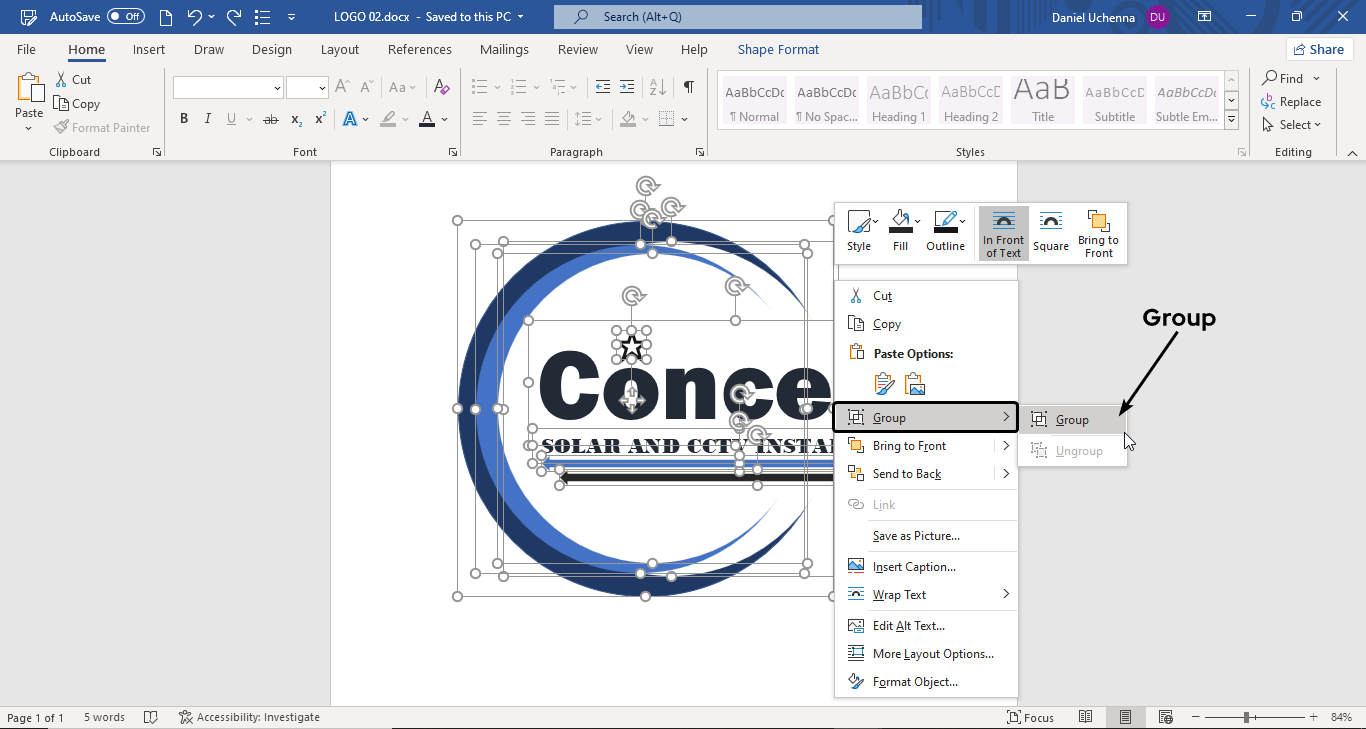Screen dimensions: 1366x729
Task: Click the zoom slider handle
Action: pos(1247,717)
